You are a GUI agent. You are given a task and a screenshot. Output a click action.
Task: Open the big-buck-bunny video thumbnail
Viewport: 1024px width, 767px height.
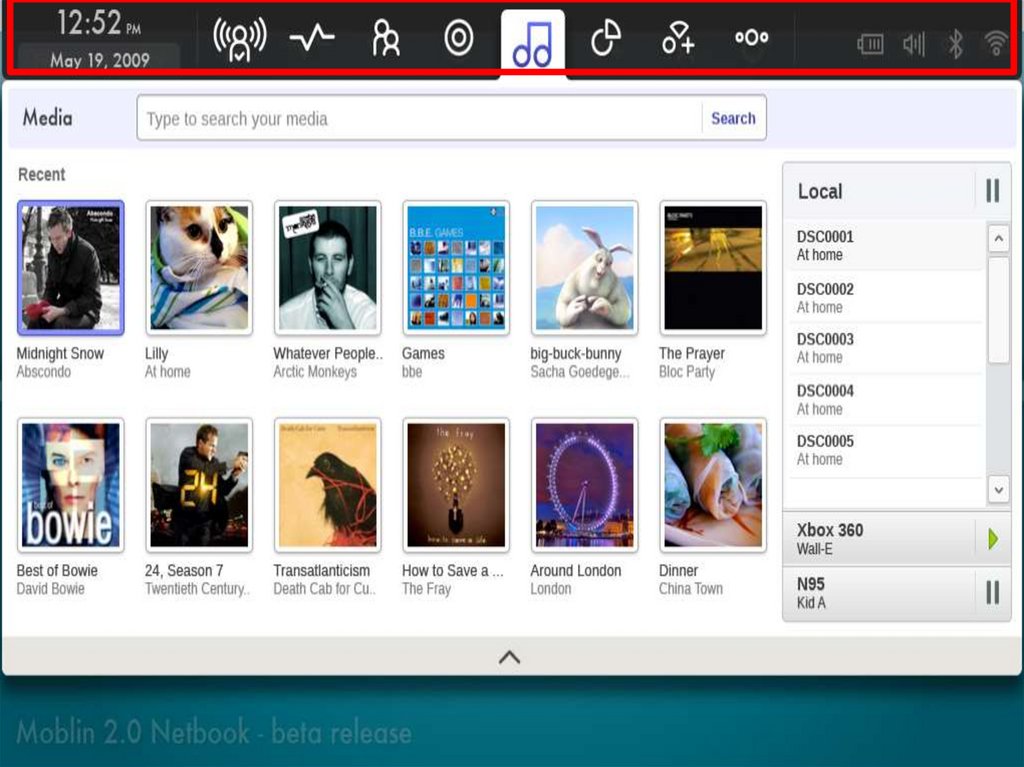pos(584,268)
